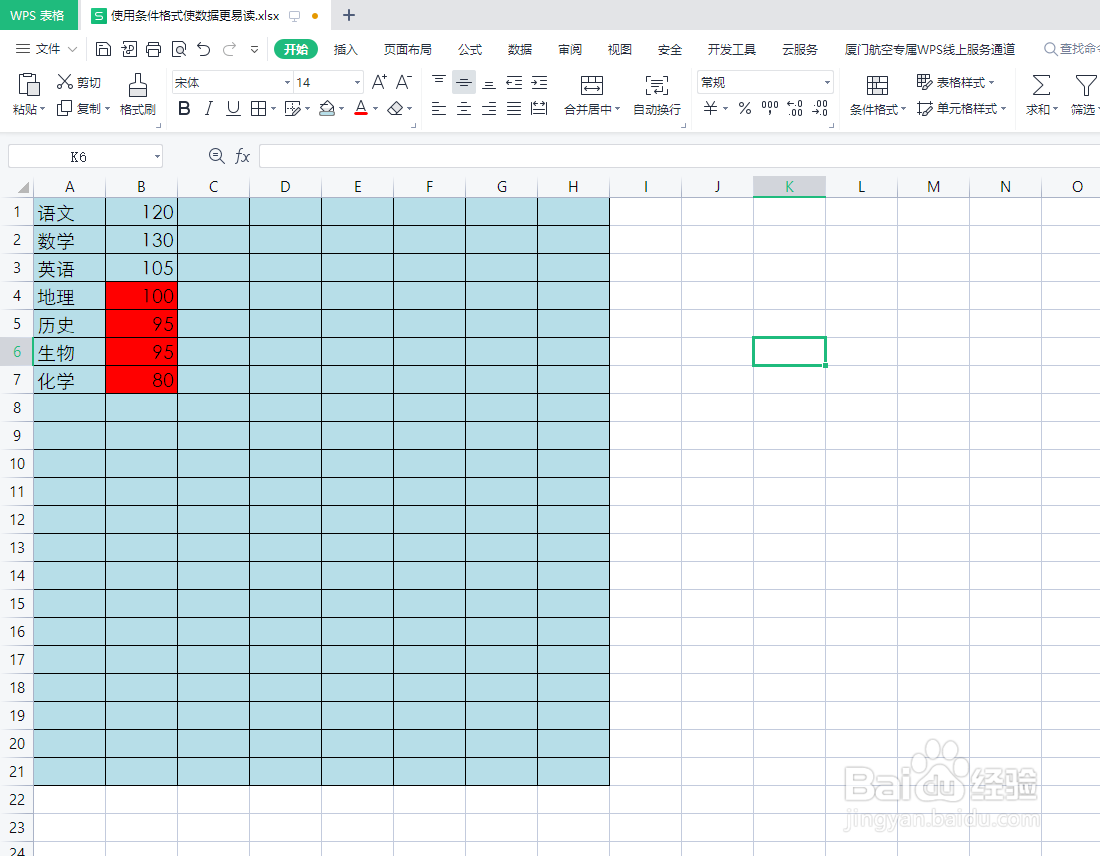
Task: Toggle Underline formatting
Action: tap(233, 108)
